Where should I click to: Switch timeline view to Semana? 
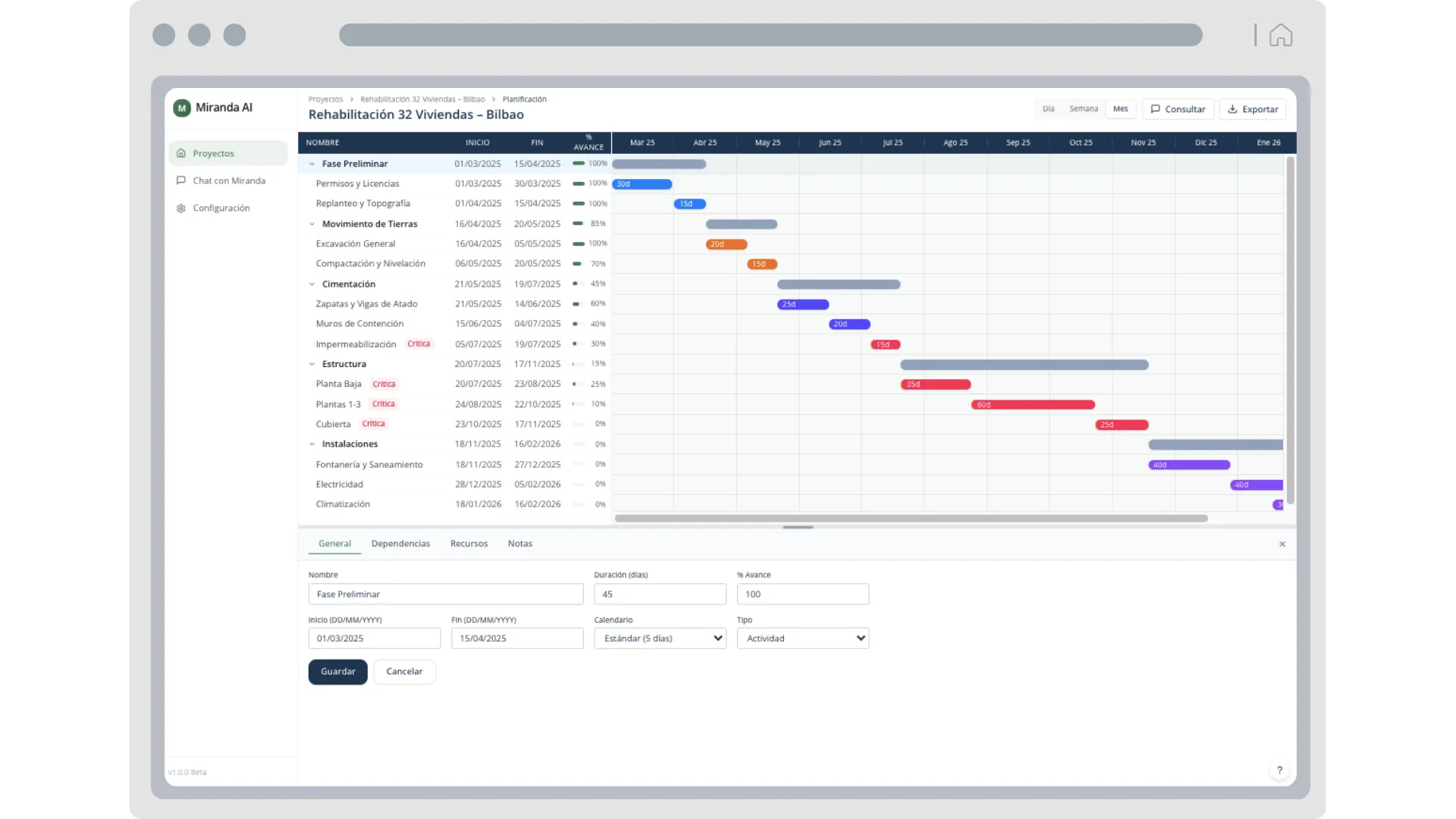pyautogui.click(x=1083, y=108)
